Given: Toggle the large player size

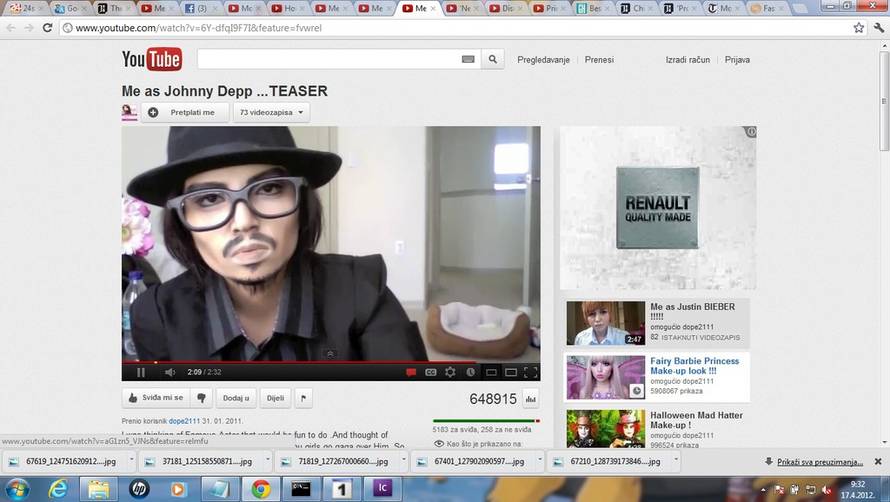Looking at the screenshot, I should [510, 372].
